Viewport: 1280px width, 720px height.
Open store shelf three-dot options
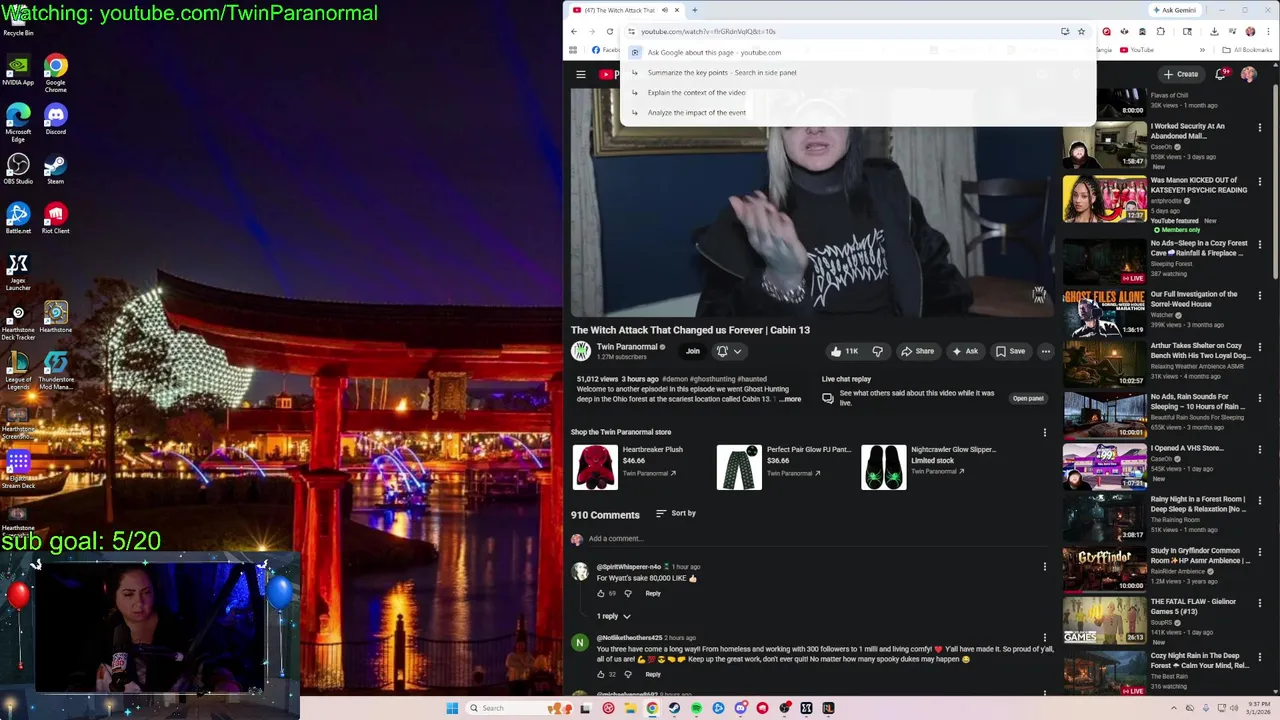(x=1045, y=432)
